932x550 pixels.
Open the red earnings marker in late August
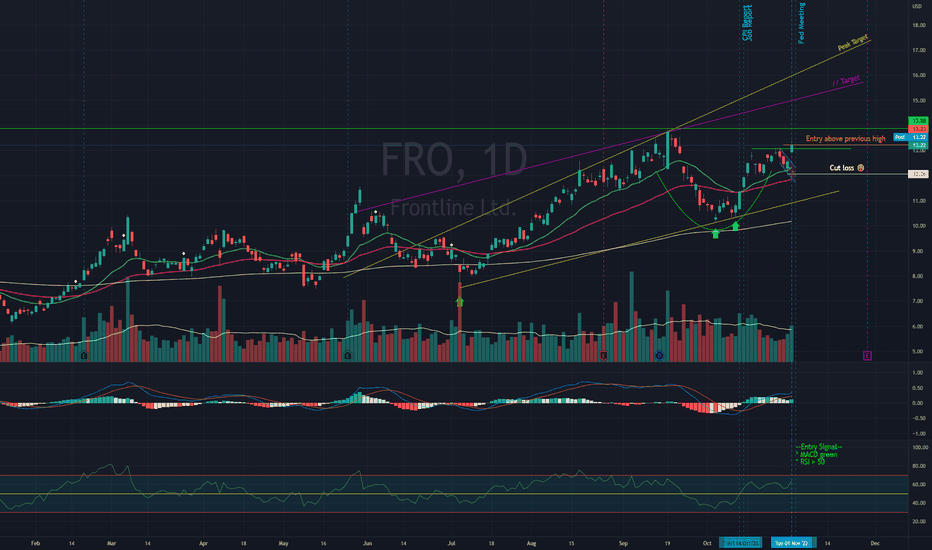603,356
